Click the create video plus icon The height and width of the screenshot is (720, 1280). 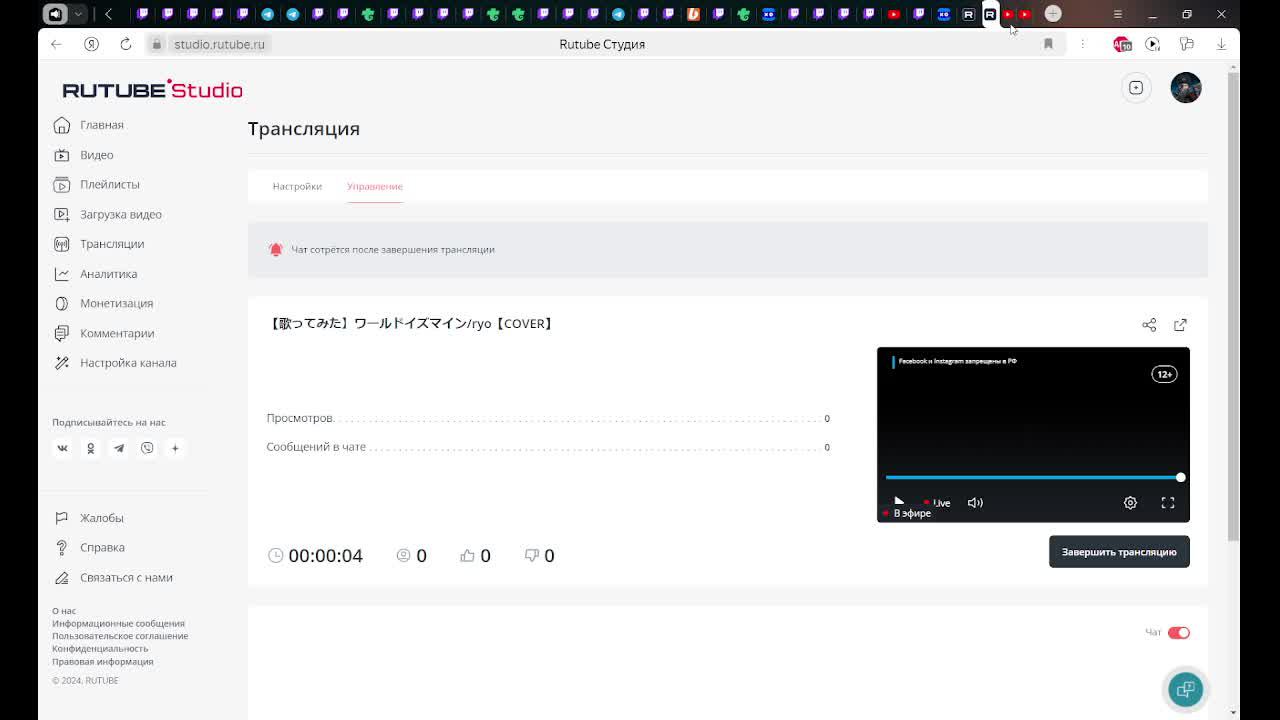pyautogui.click(x=1136, y=88)
